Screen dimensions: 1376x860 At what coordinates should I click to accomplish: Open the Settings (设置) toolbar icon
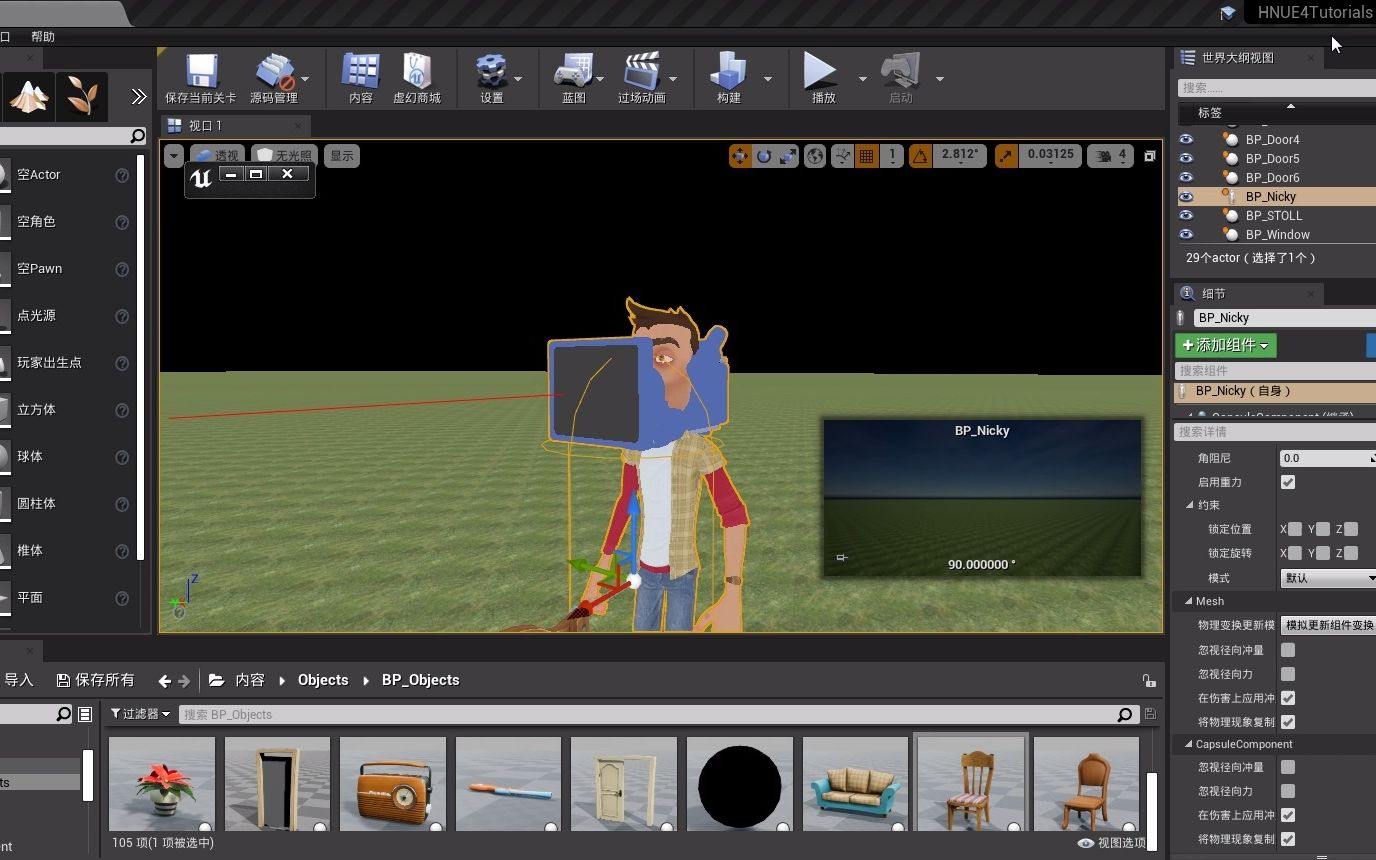coord(491,79)
